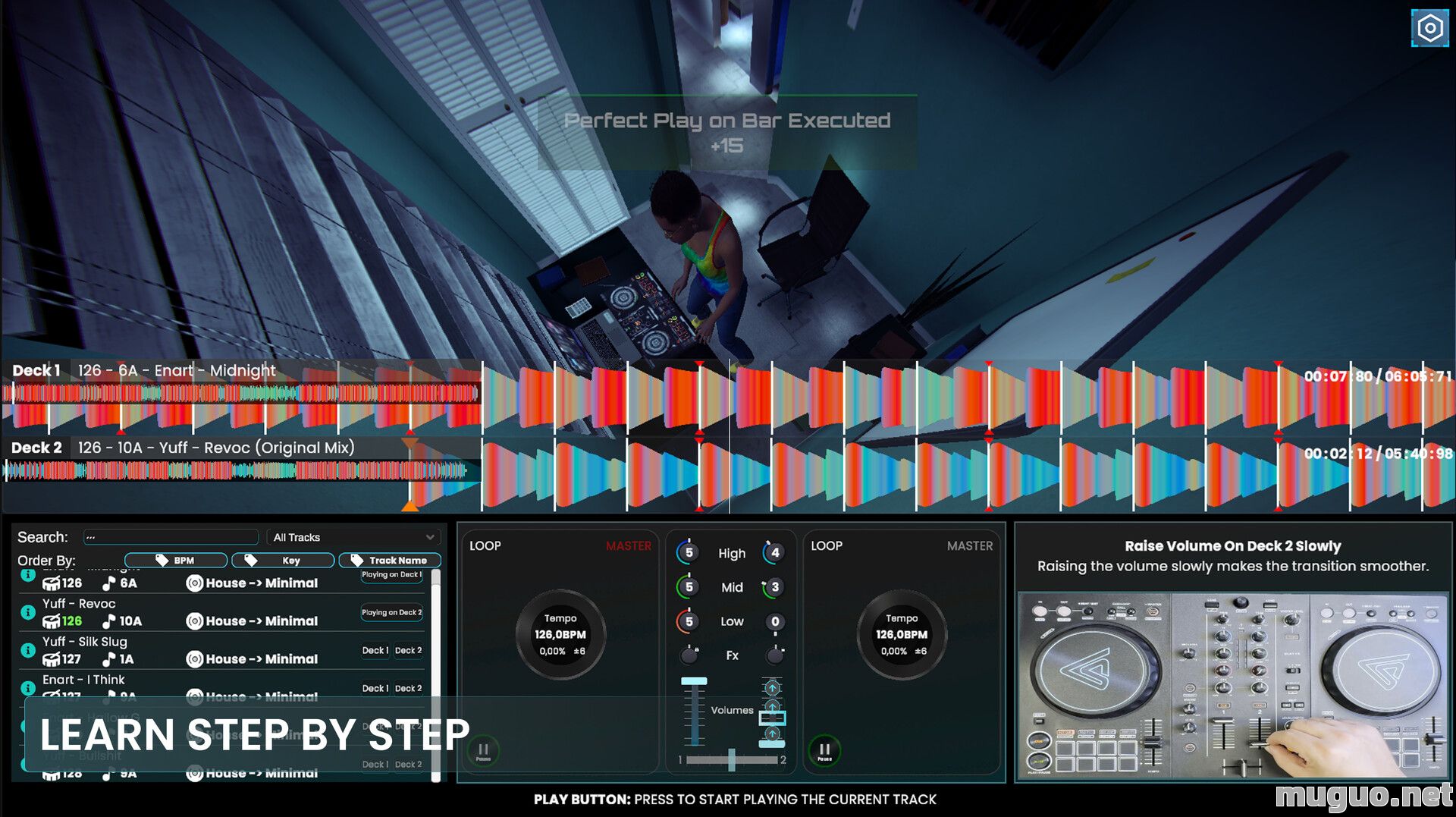Click the orange cue marker on Deck 2 waveform

[409, 505]
